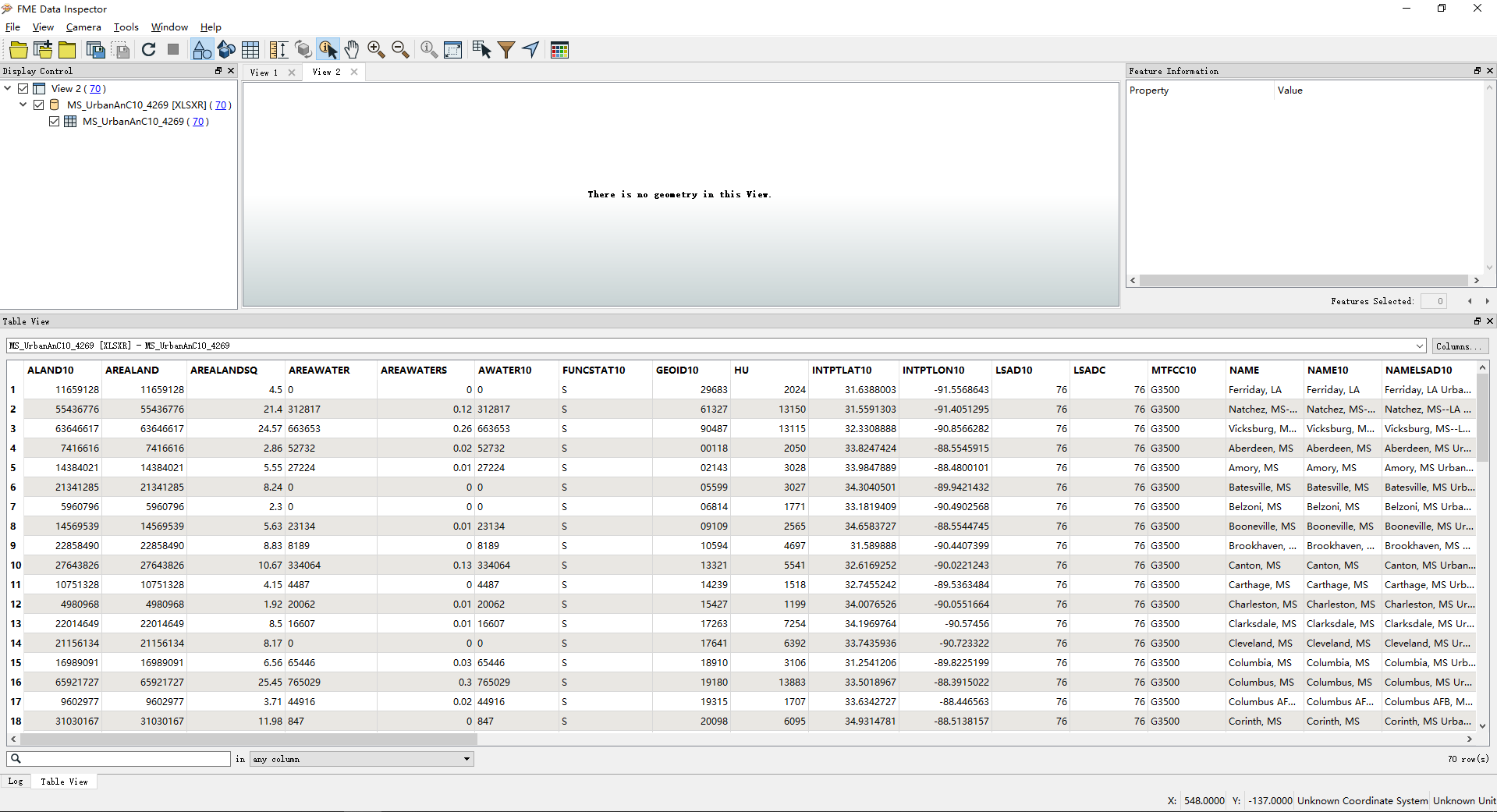Click the Zoom to Selected Features icon

tap(428, 50)
